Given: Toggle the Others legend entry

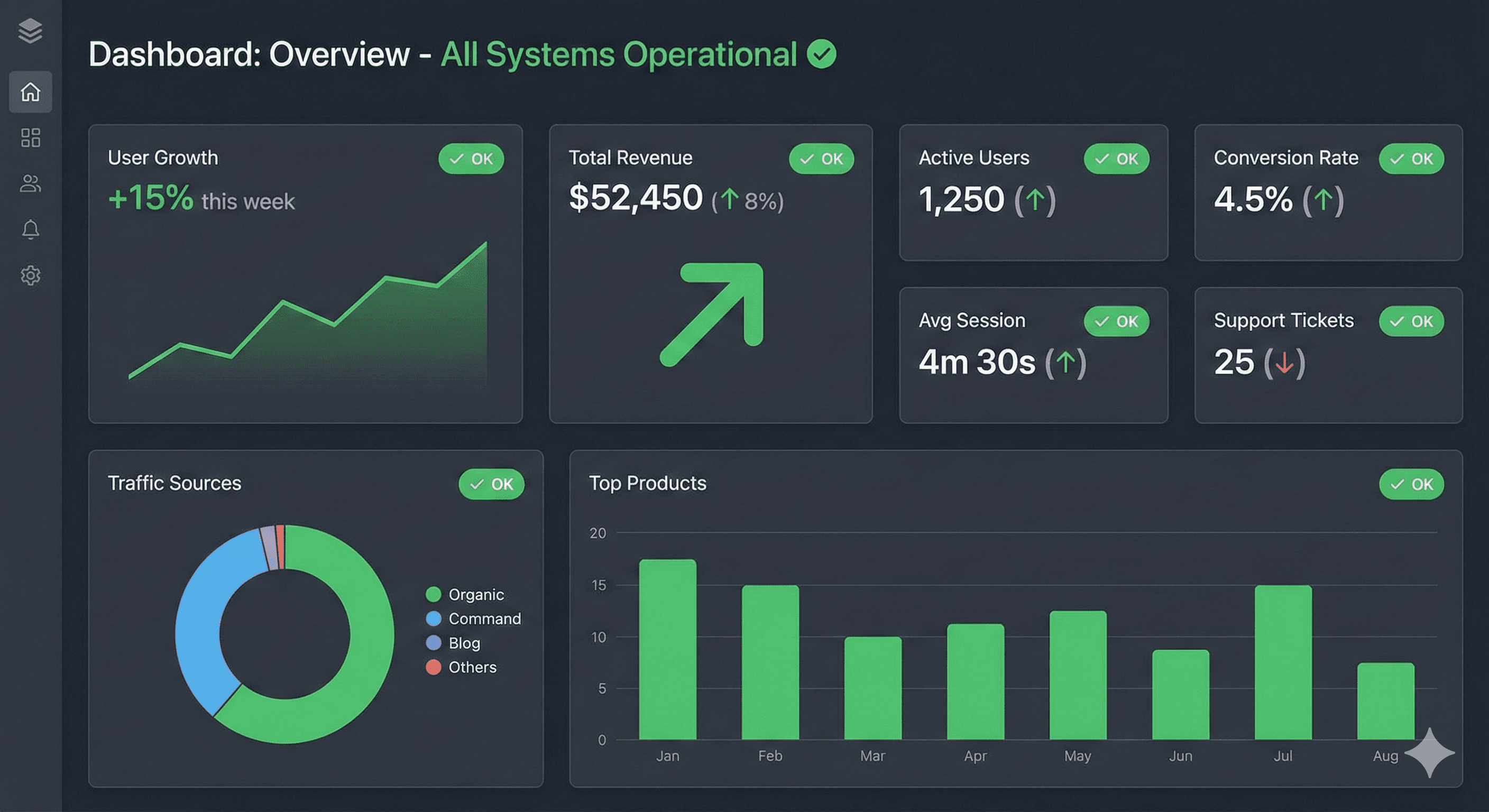Looking at the screenshot, I should click(x=472, y=668).
